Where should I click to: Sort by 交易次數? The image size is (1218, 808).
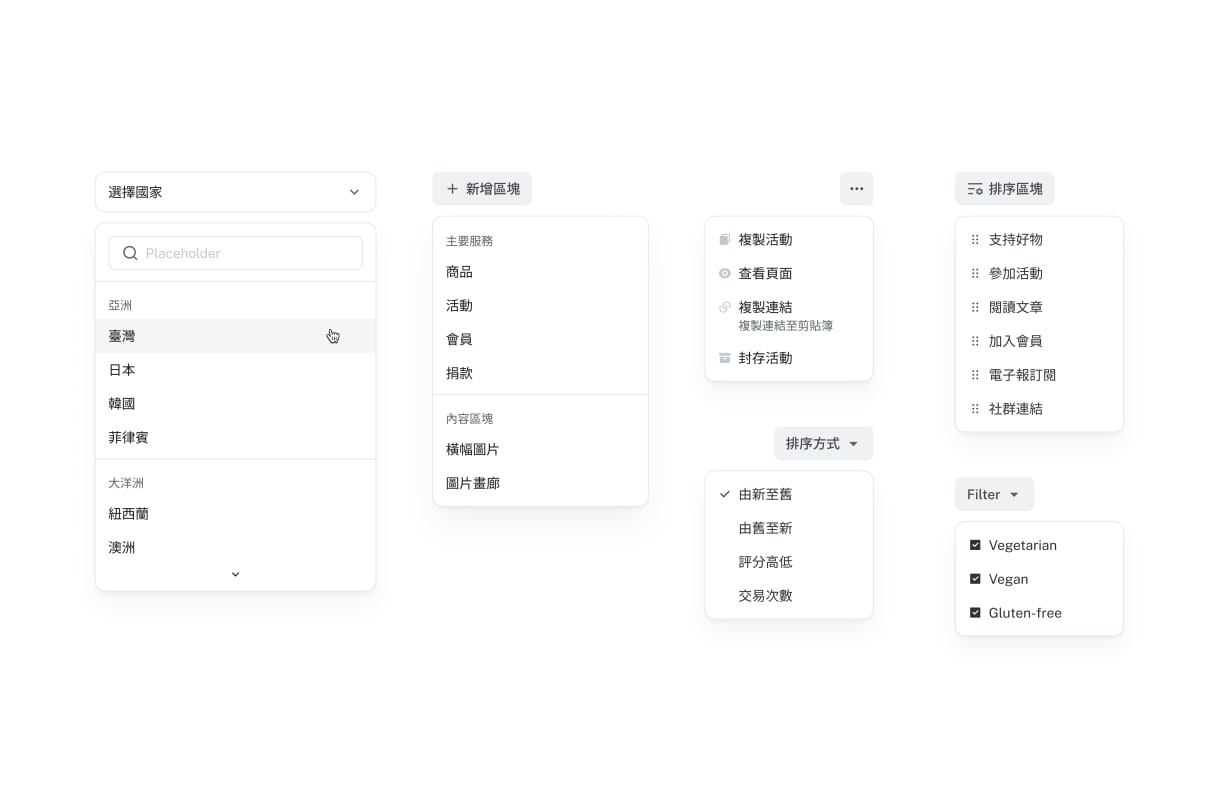click(789, 596)
